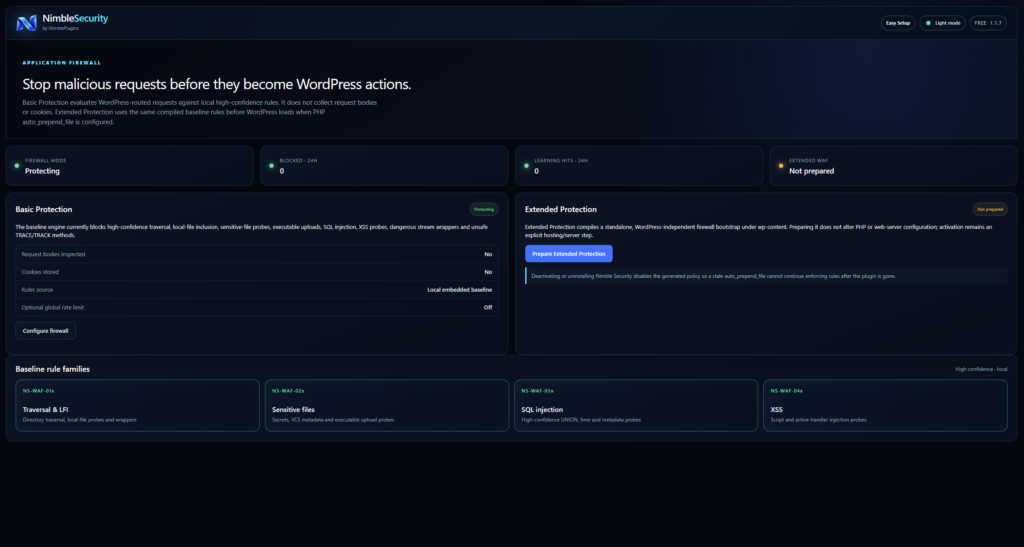The width and height of the screenshot is (1024, 547).
Task: Click the NS-WAF-01x rule code
Action: point(39,391)
